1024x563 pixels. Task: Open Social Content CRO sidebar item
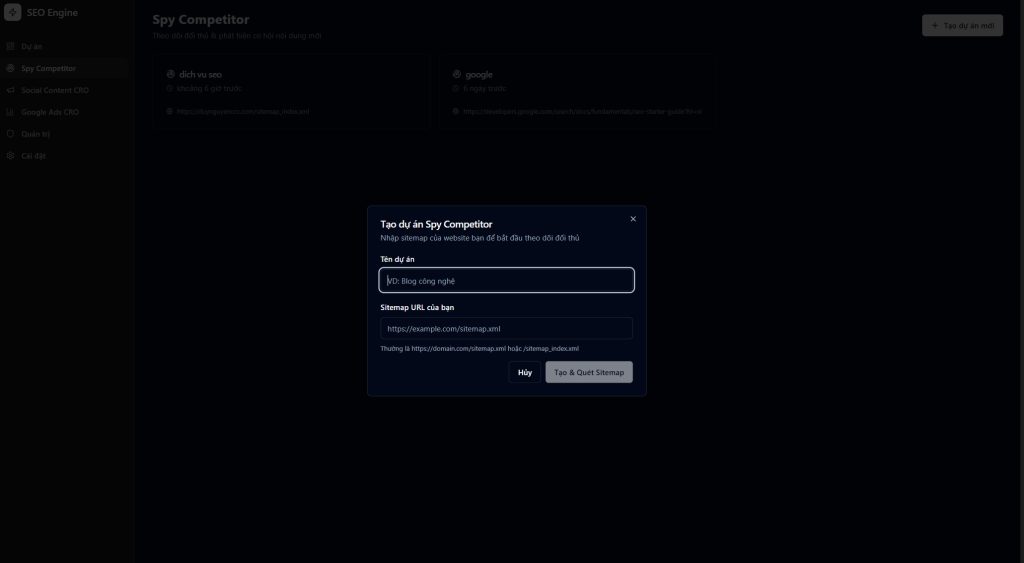click(65, 90)
